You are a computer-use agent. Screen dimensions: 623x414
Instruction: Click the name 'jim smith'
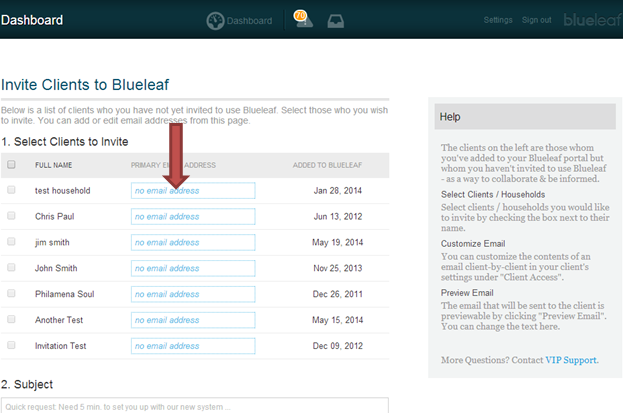click(52, 242)
